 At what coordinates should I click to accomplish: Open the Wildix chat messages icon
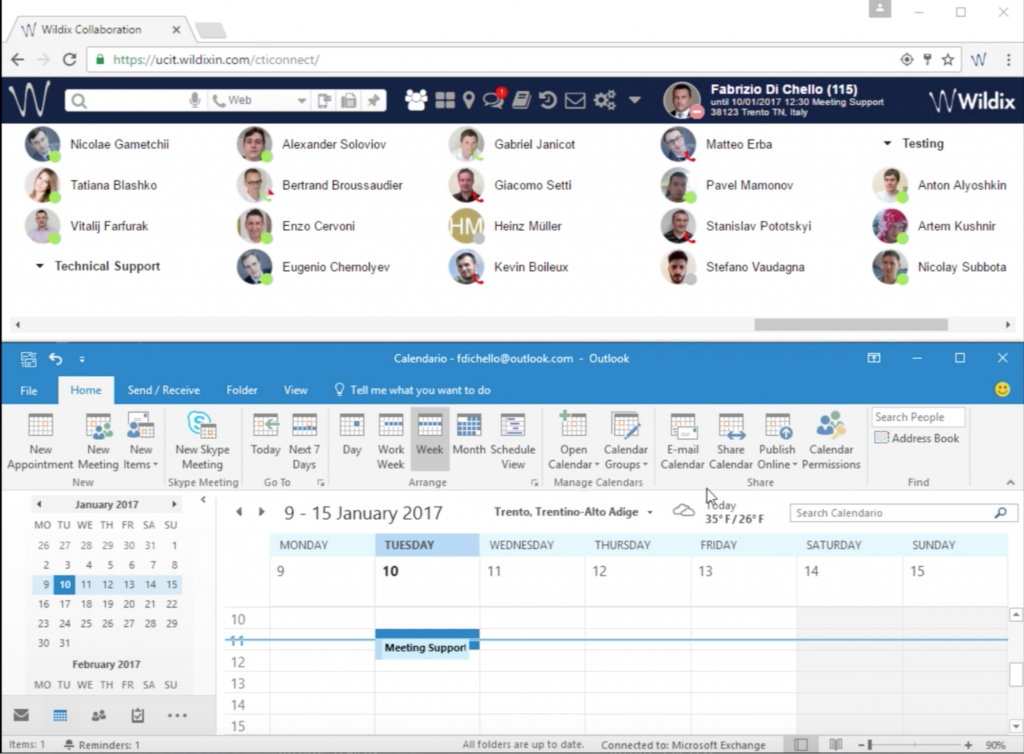click(x=493, y=100)
